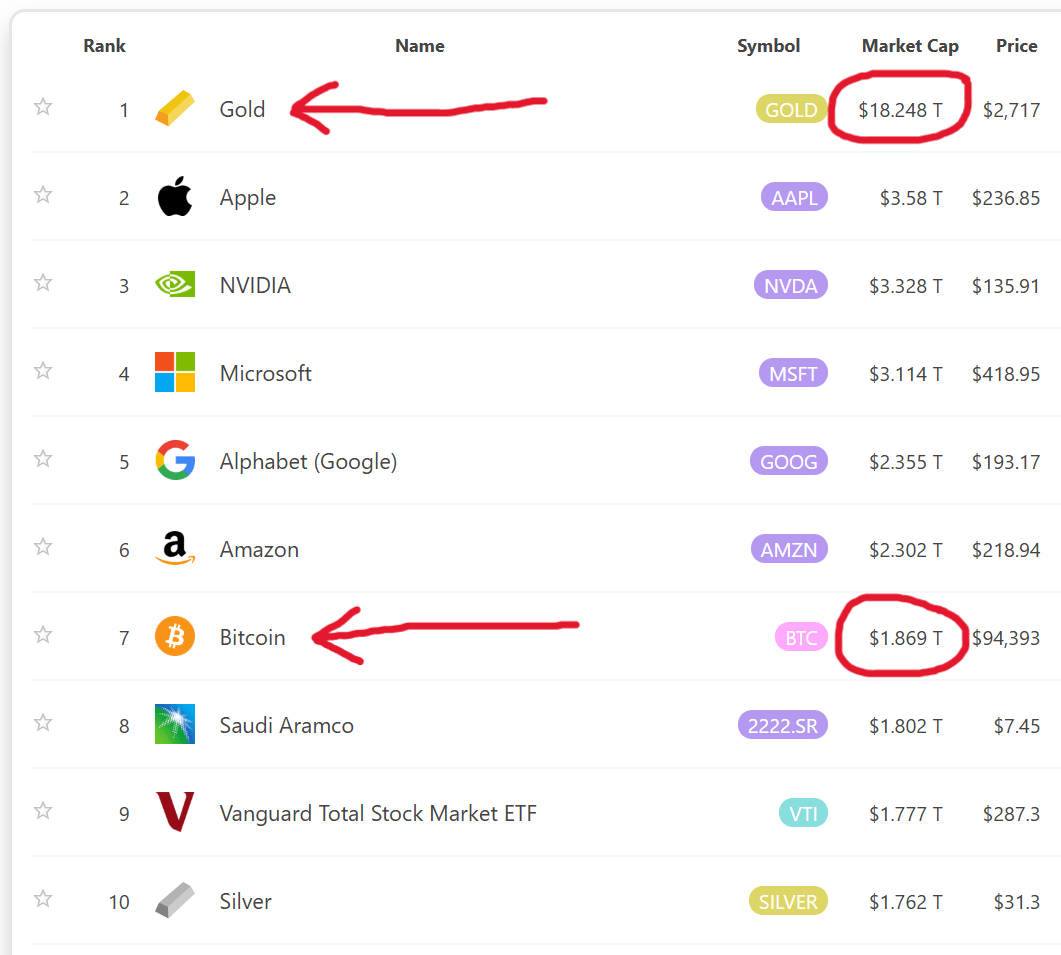This screenshot has width=1061, height=955.
Task: Favorite Bitcoin using its star
Action: pyautogui.click(x=42, y=634)
